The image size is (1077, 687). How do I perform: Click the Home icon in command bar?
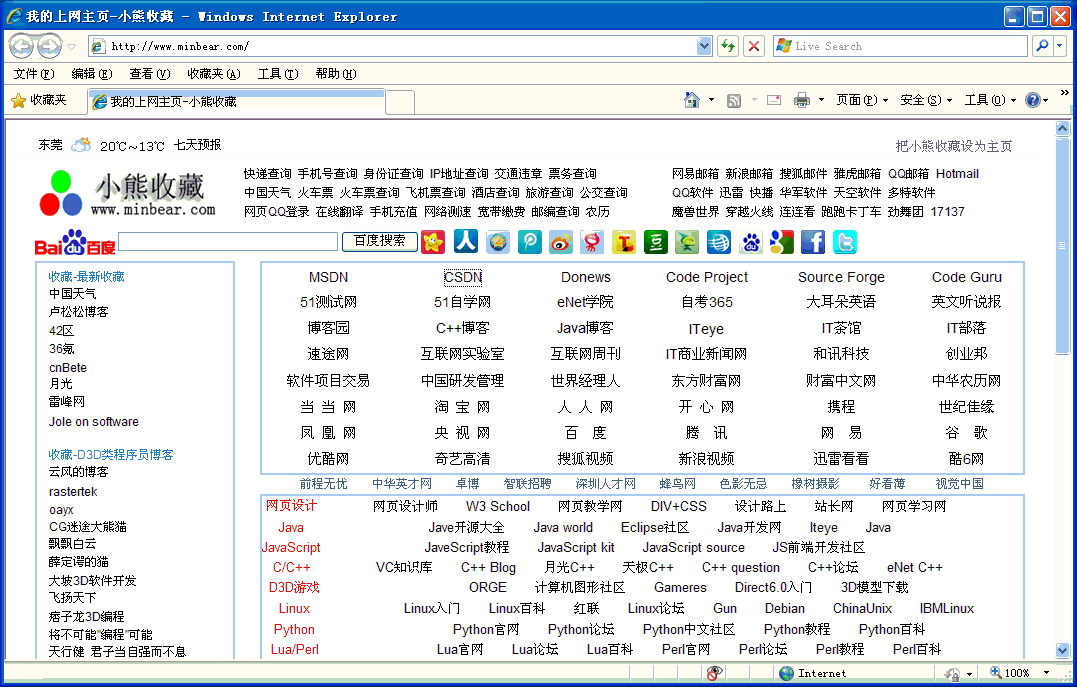[691, 100]
